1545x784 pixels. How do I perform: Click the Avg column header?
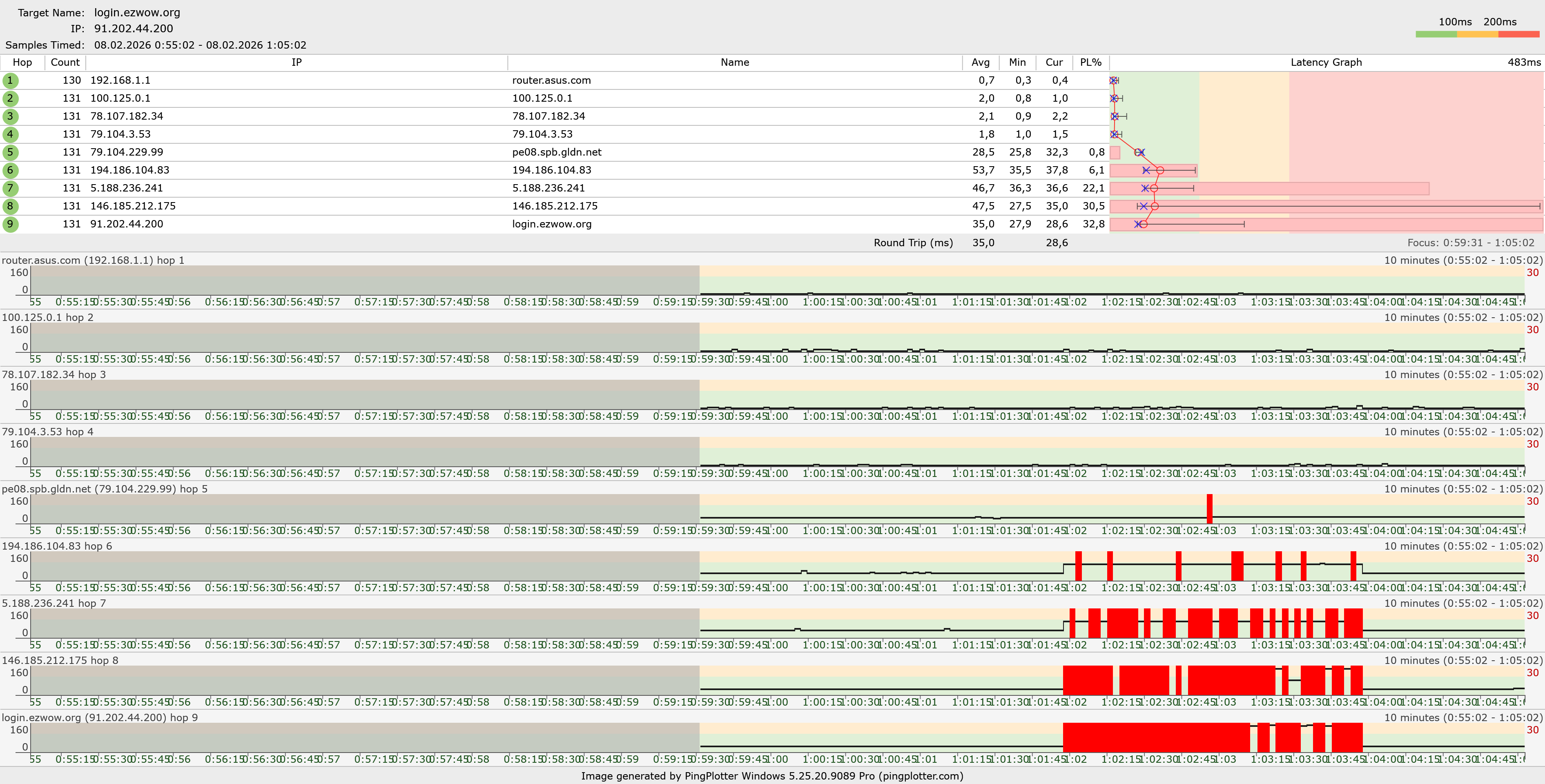click(x=980, y=62)
